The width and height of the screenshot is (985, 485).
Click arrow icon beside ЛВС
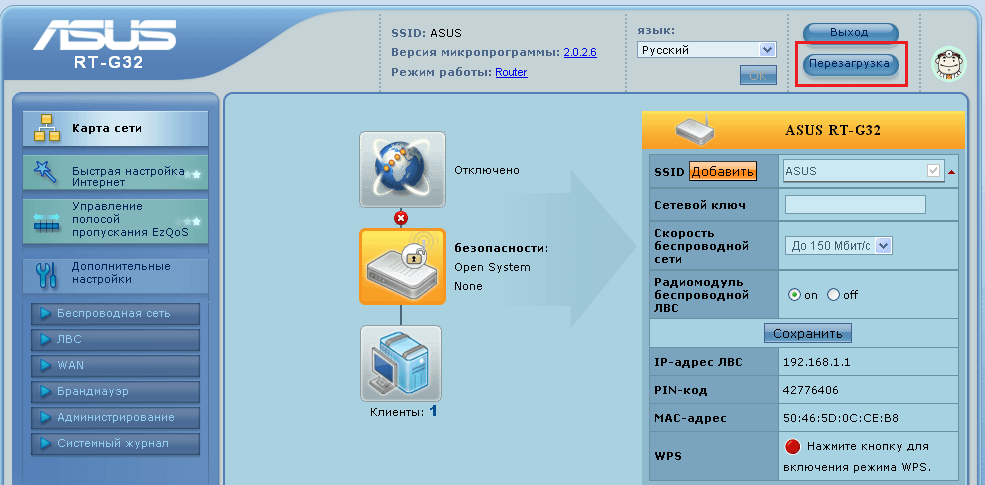tap(45, 339)
